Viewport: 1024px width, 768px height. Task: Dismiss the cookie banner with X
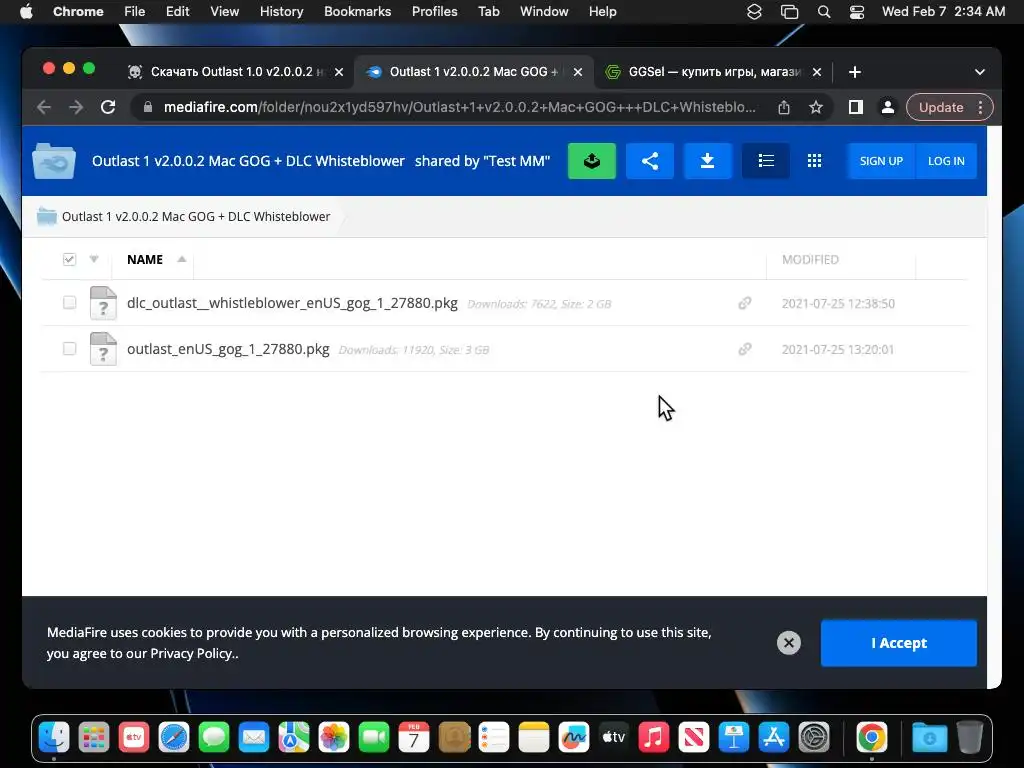click(x=789, y=643)
